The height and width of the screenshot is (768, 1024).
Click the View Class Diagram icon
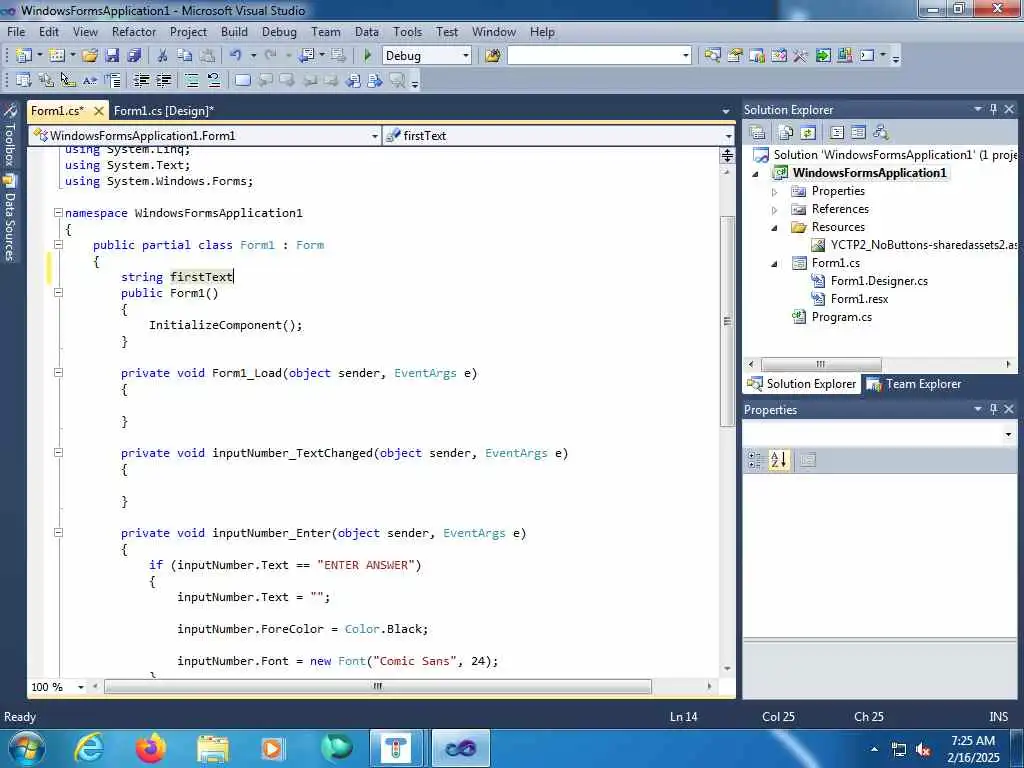coord(881,133)
